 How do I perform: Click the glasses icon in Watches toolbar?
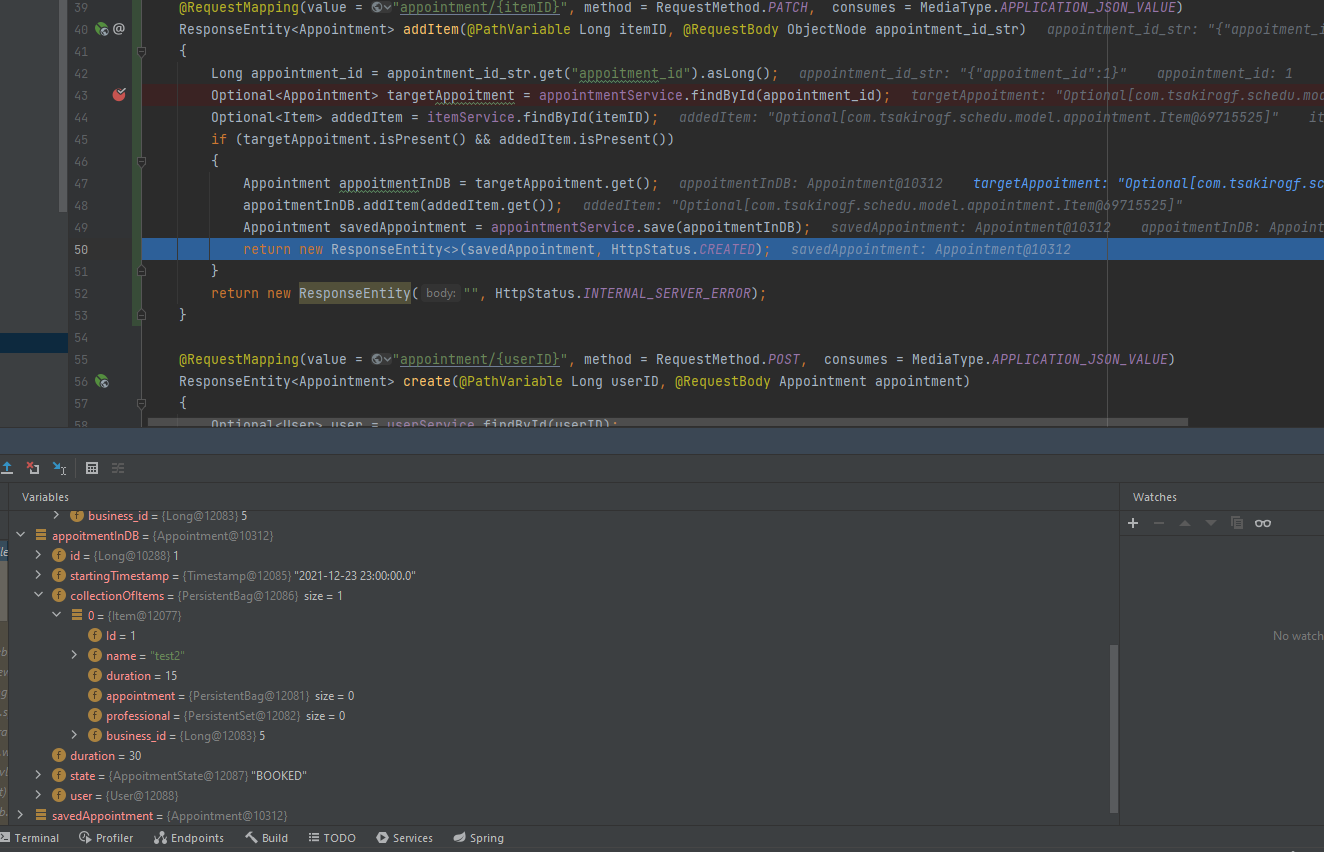(x=1263, y=523)
